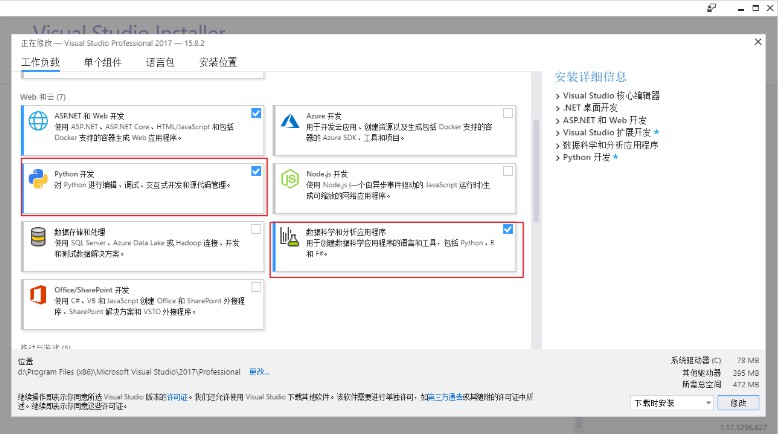This screenshot has width=778, height=434.
Task: Switch to the 单个组件 tab
Action: coord(102,62)
